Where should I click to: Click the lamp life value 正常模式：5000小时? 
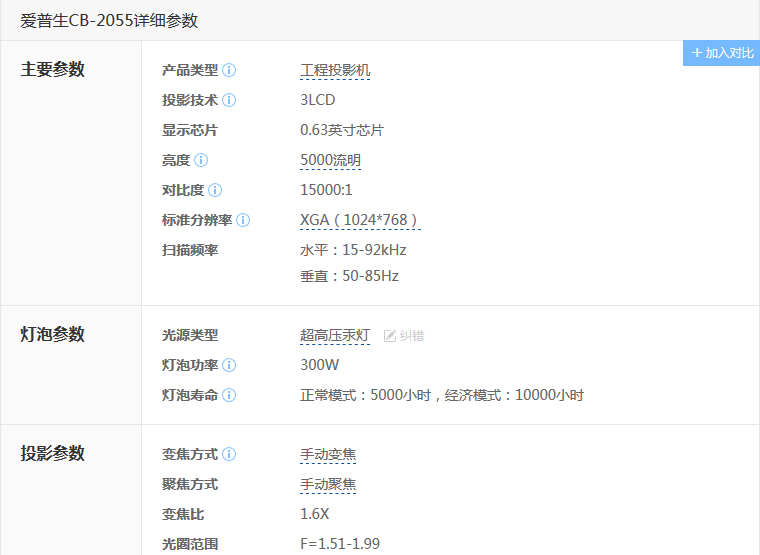click(x=365, y=396)
